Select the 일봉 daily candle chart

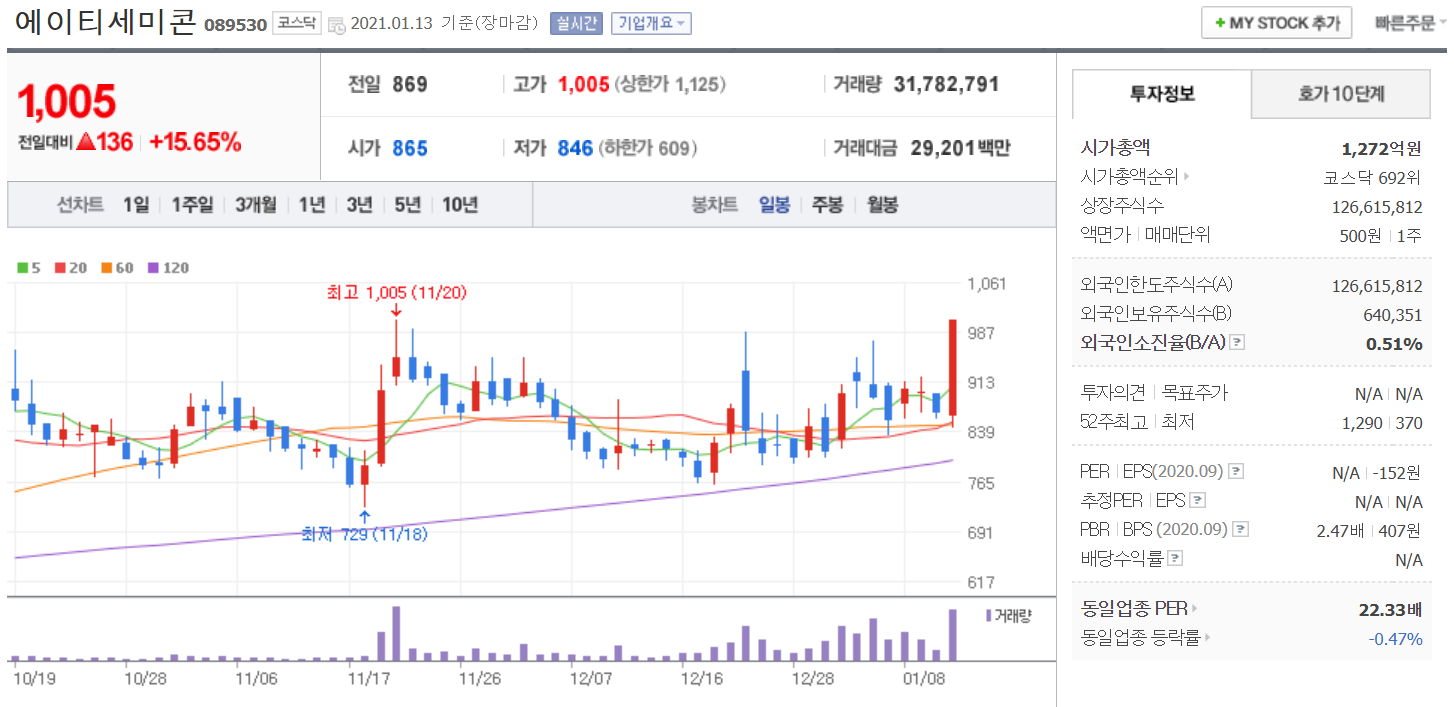tap(774, 205)
